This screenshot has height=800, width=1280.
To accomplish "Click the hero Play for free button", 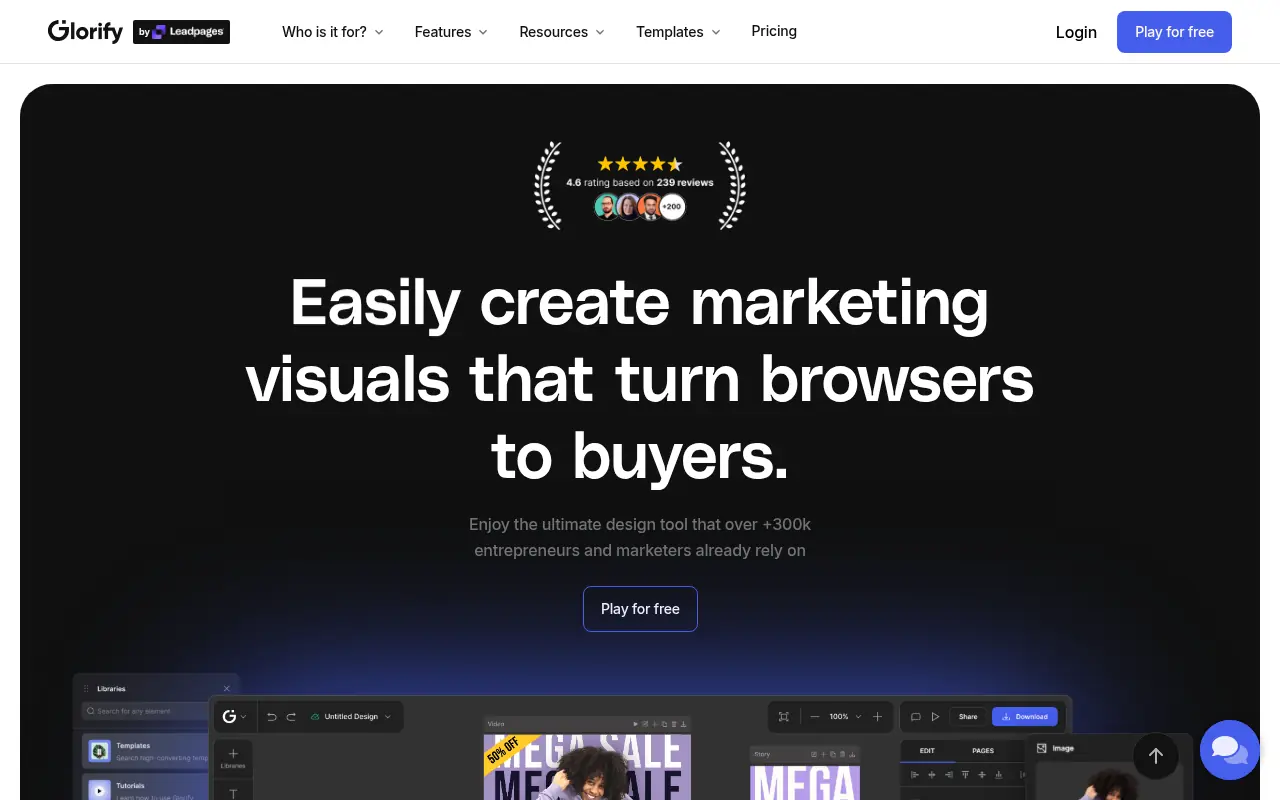I will coord(640,609).
